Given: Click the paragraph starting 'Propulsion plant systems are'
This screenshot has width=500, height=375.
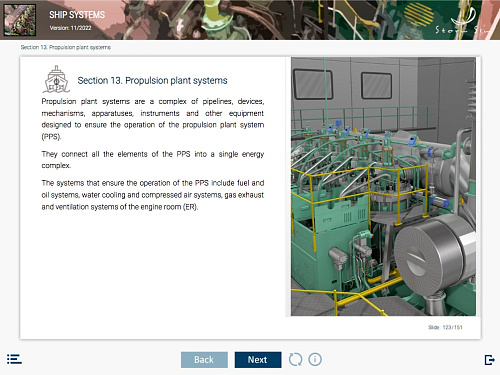Looking at the screenshot, I should [153, 119].
